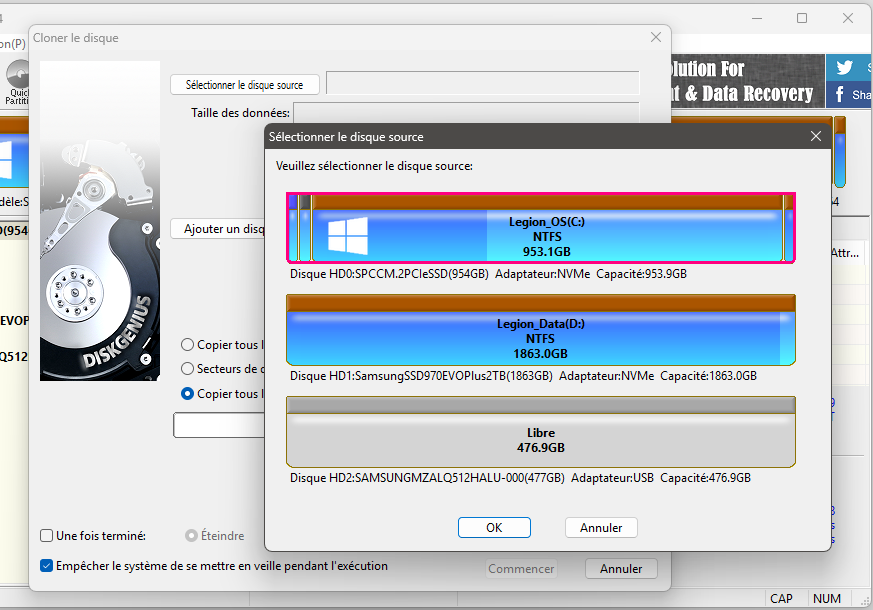The image size is (873, 610).
Task: Click the empty text box below the copy options
Action: pyautogui.click(x=219, y=425)
